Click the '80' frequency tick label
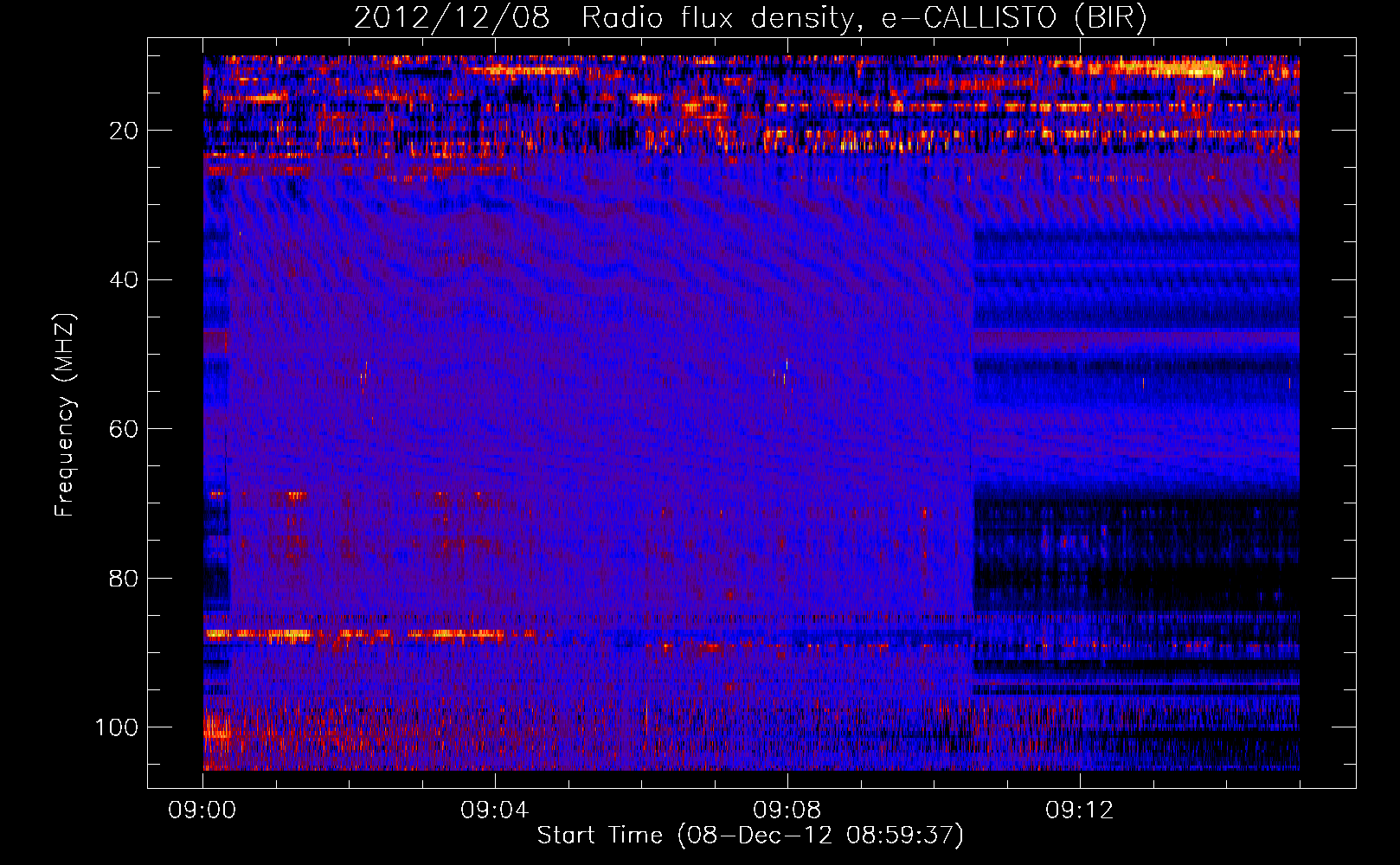This screenshot has height=865, width=1400. click(x=124, y=578)
